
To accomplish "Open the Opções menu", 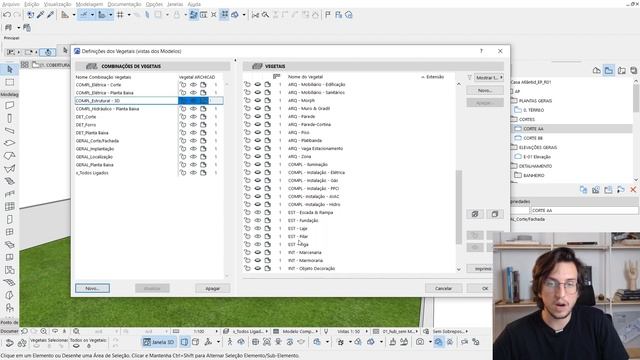I will [x=154, y=4].
